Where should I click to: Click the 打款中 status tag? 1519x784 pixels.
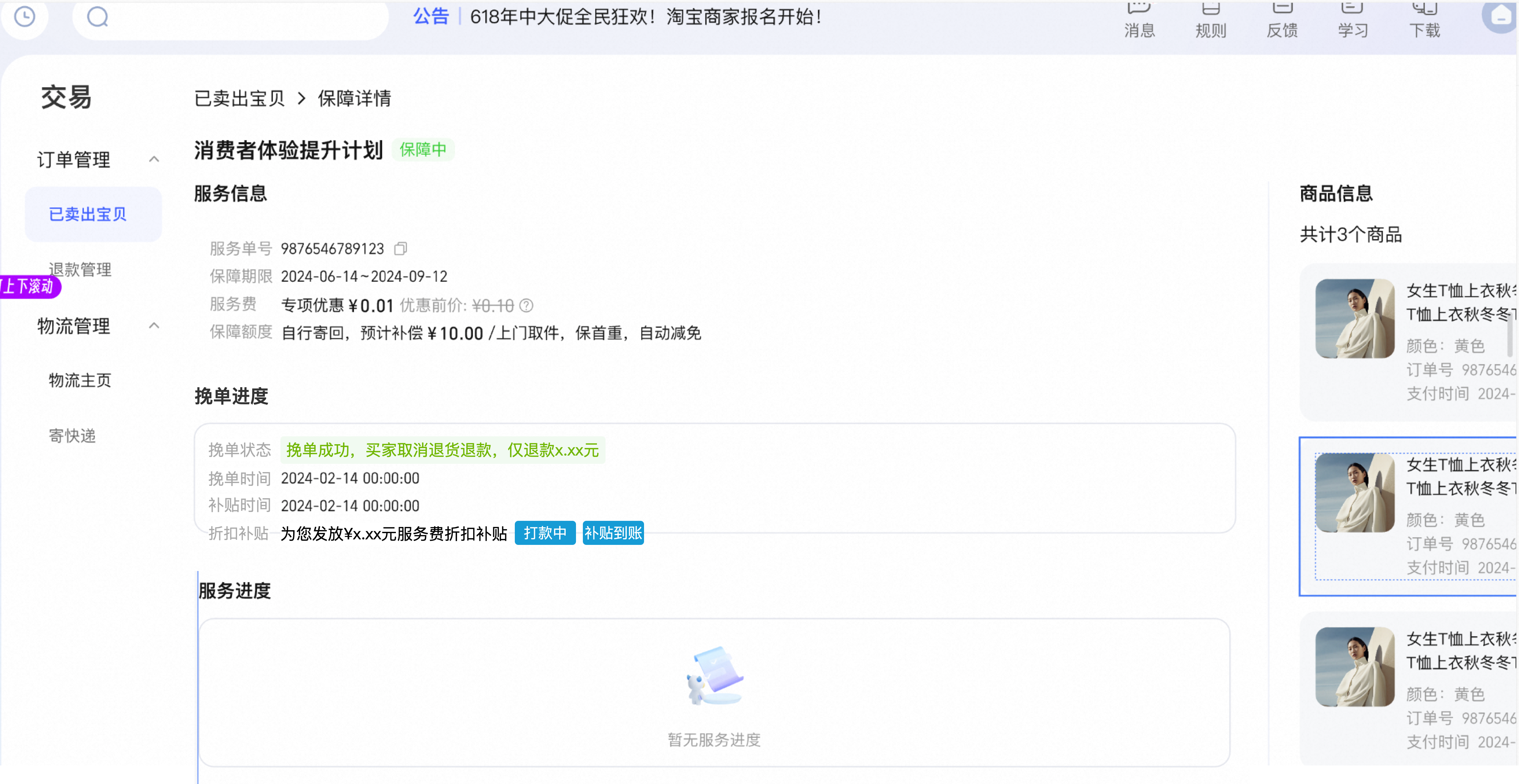coord(545,533)
